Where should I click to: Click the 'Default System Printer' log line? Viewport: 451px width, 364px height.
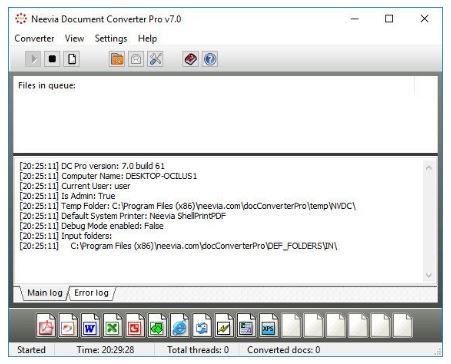point(123,216)
